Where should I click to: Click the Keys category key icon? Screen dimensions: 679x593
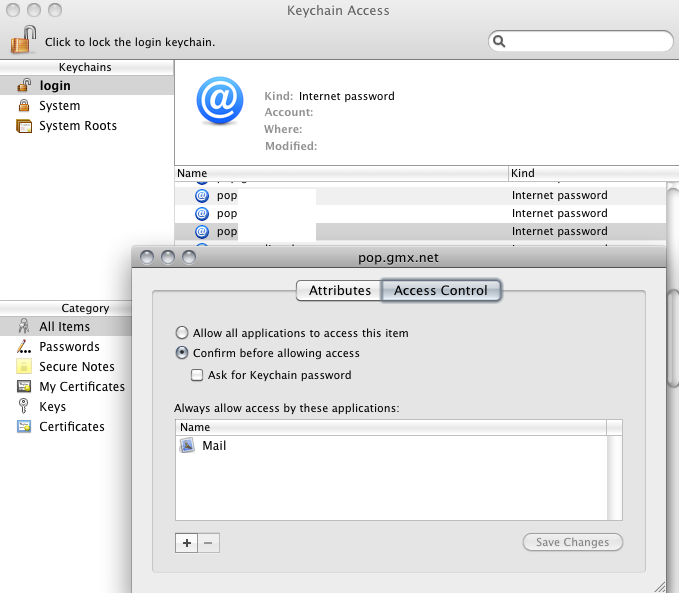(23, 406)
